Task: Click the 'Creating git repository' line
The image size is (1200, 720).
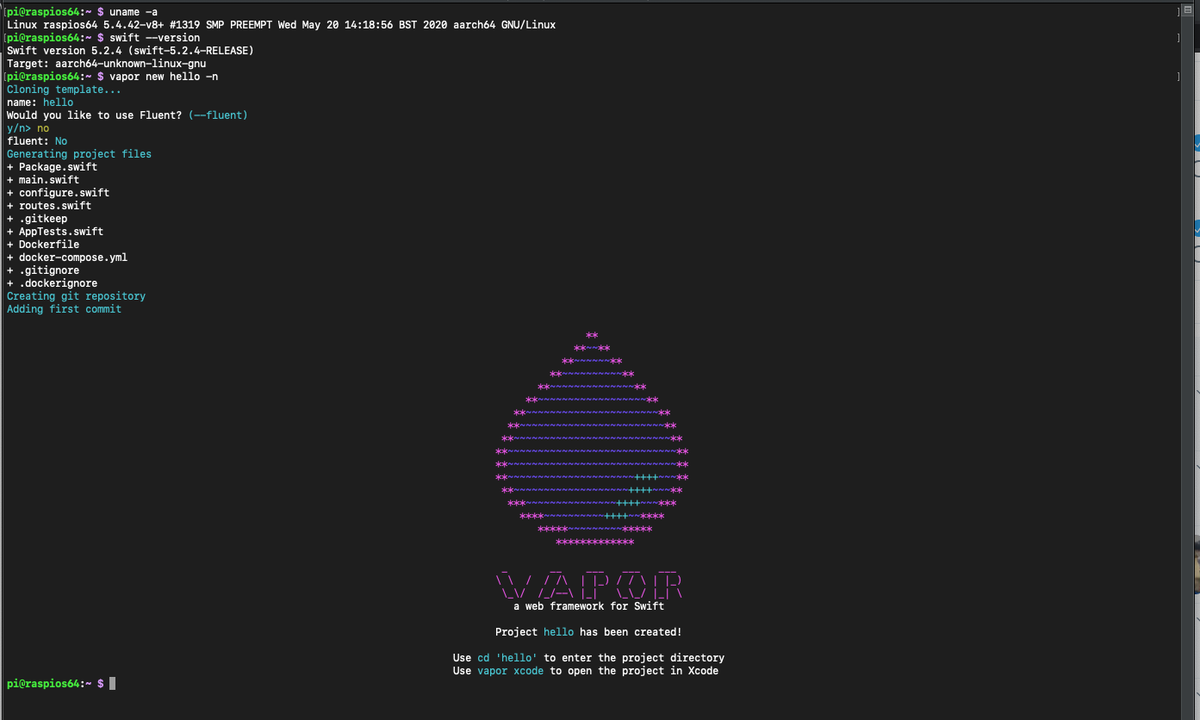Action: point(76,297)
